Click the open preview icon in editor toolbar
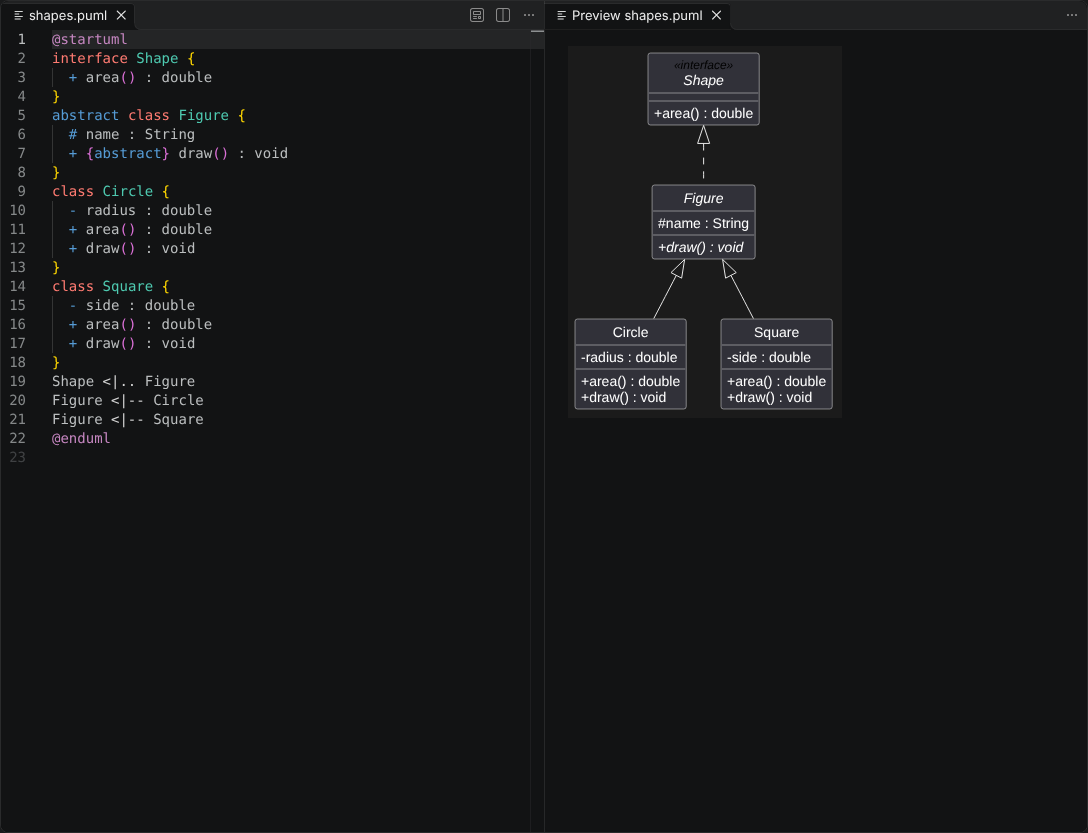The height and width of the screenshot is (833, 1088). [477, 15]
